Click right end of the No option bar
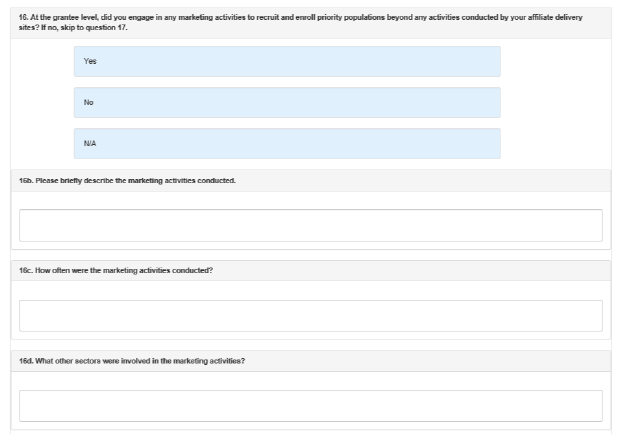The width and height of the screenshot is (624, 441). [485, 102]
